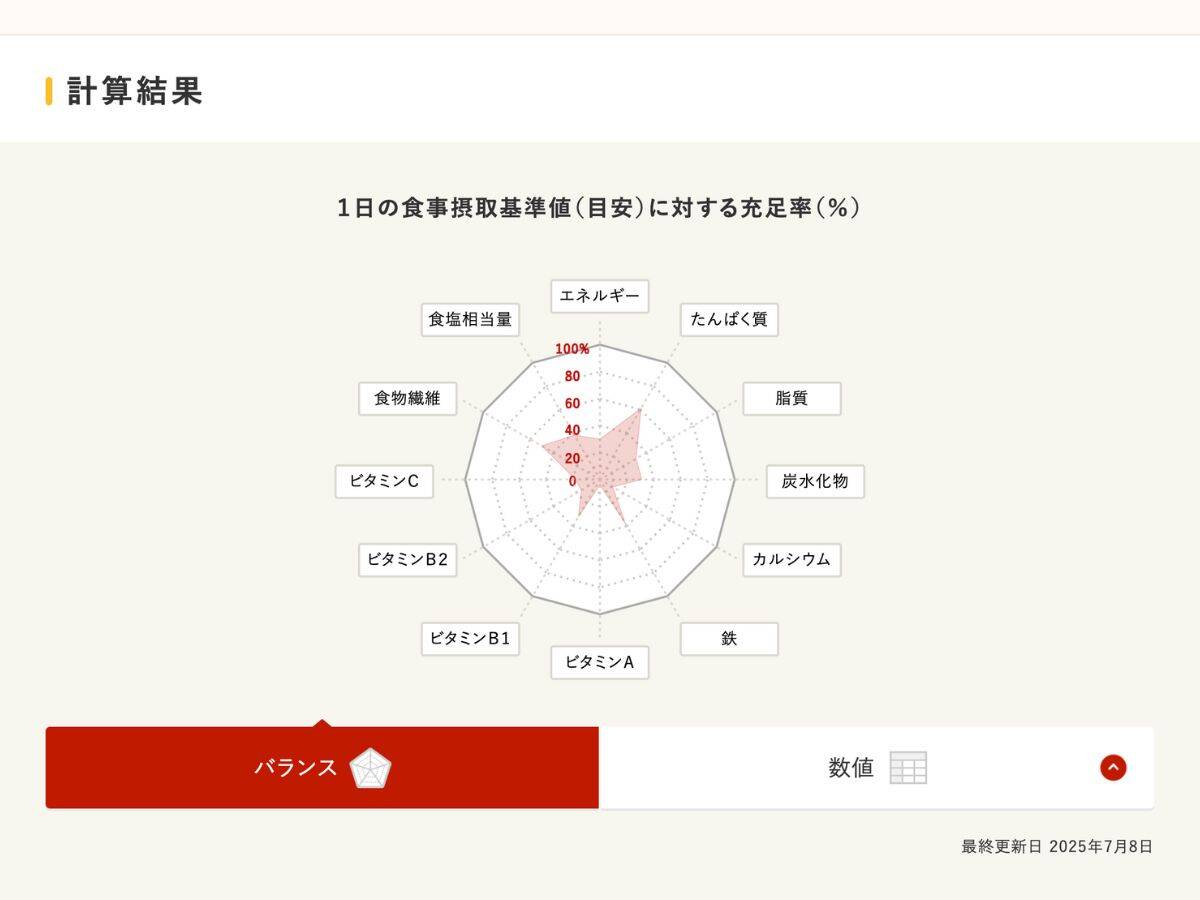1200x900 pixels.
Task: Pick the ビタミンB2 chart label
Action: pos(407,560)
